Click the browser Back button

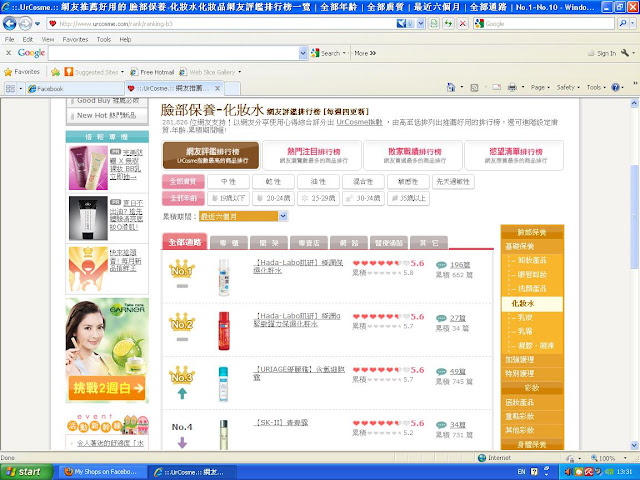pyautogui.click(x=9, y=24)
